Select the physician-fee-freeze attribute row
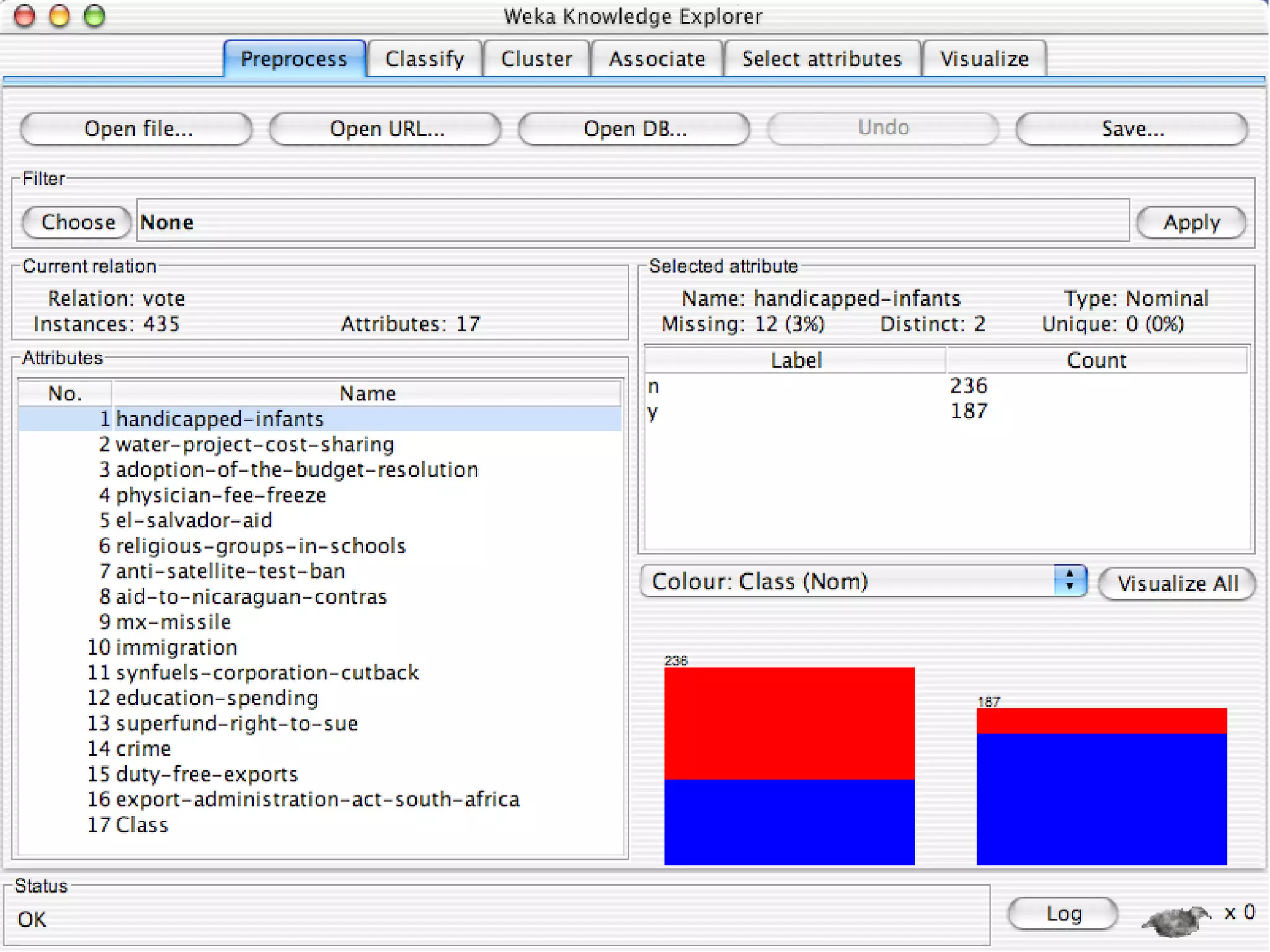This screenshot has height=952, width=1270. (221, 495)
